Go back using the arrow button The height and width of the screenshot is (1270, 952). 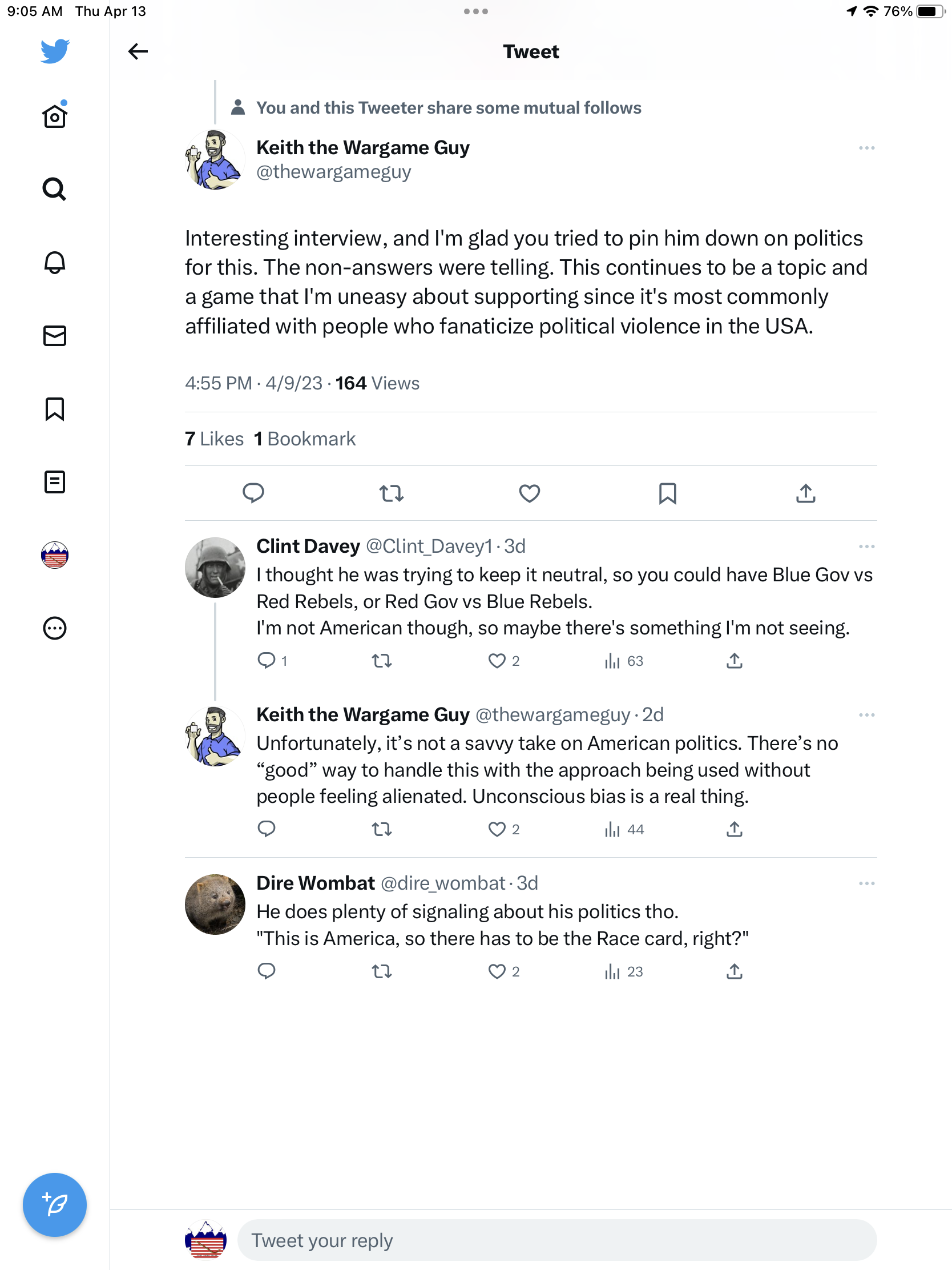[138, 51]
